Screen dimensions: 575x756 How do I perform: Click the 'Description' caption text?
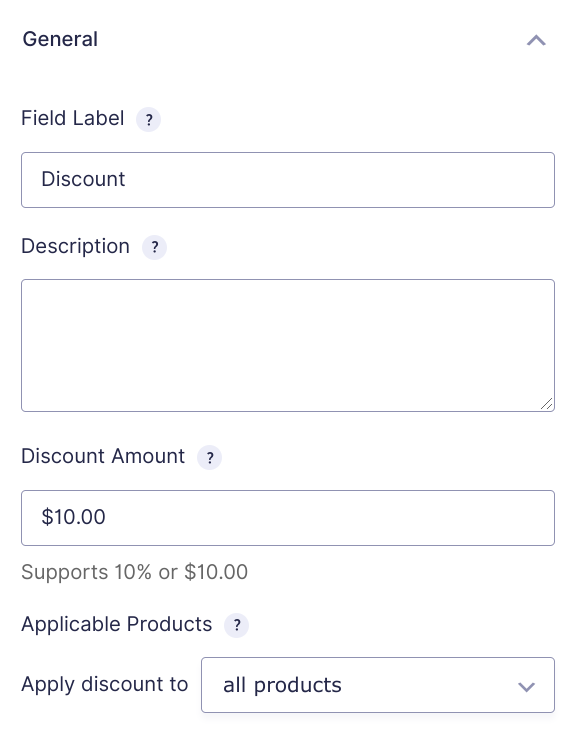point(76,246)
